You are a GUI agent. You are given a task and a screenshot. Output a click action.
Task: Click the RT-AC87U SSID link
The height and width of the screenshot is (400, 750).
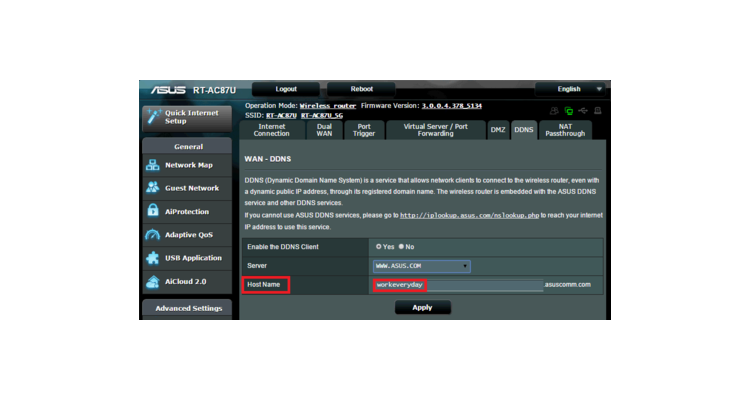pos(281,115)
